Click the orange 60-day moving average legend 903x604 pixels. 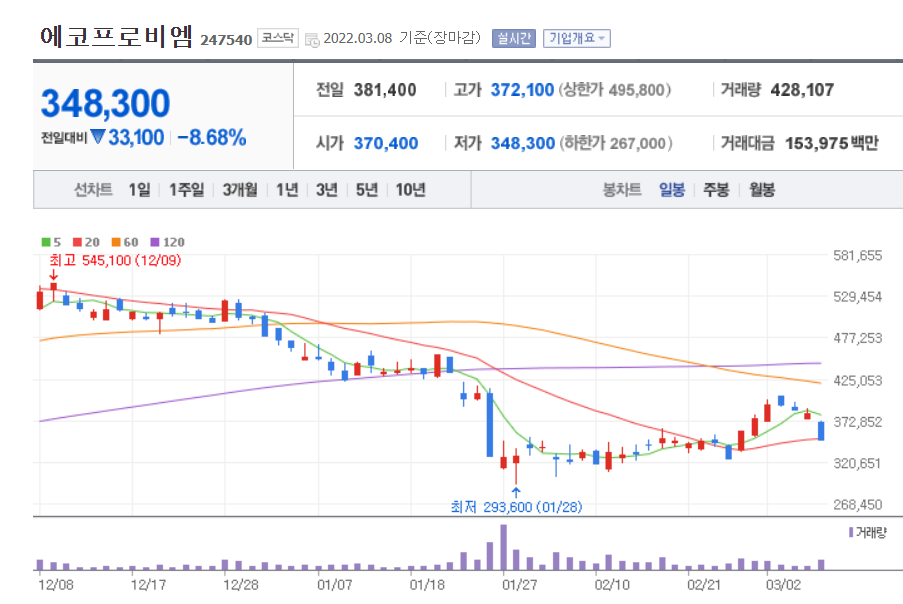(x=125, y=242)
